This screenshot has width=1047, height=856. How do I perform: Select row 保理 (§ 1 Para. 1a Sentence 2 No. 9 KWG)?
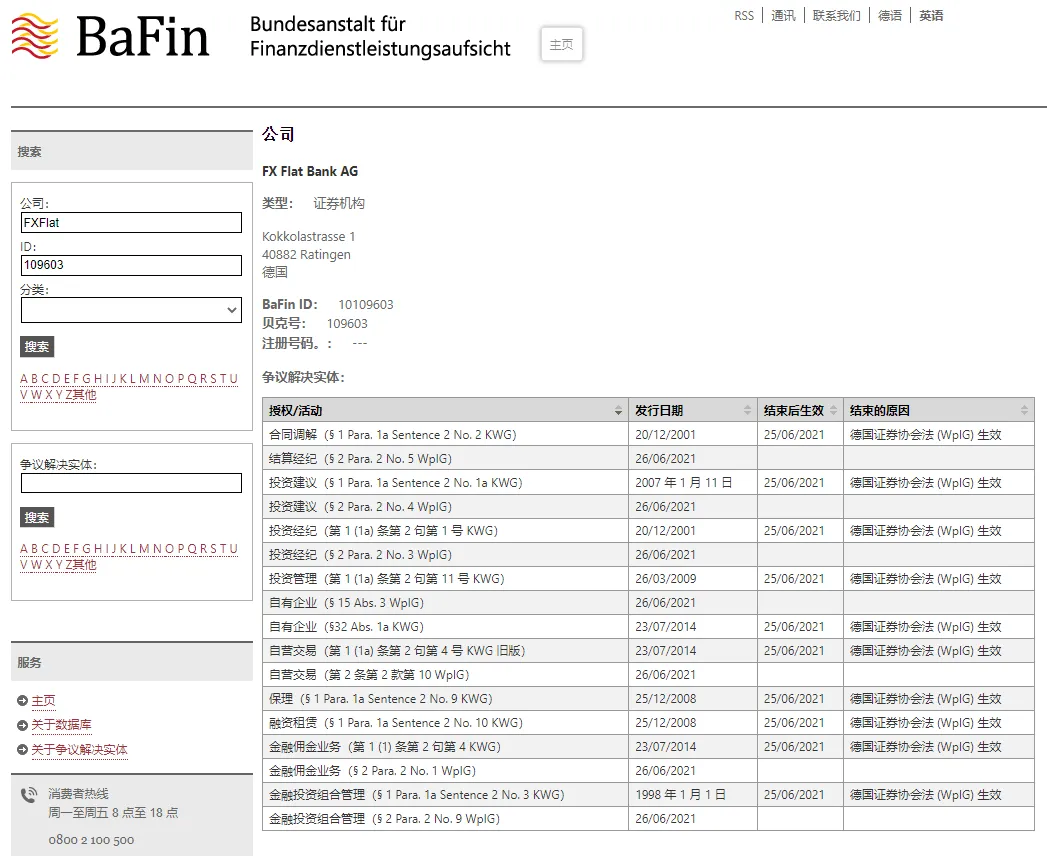(x=648, y=699)
